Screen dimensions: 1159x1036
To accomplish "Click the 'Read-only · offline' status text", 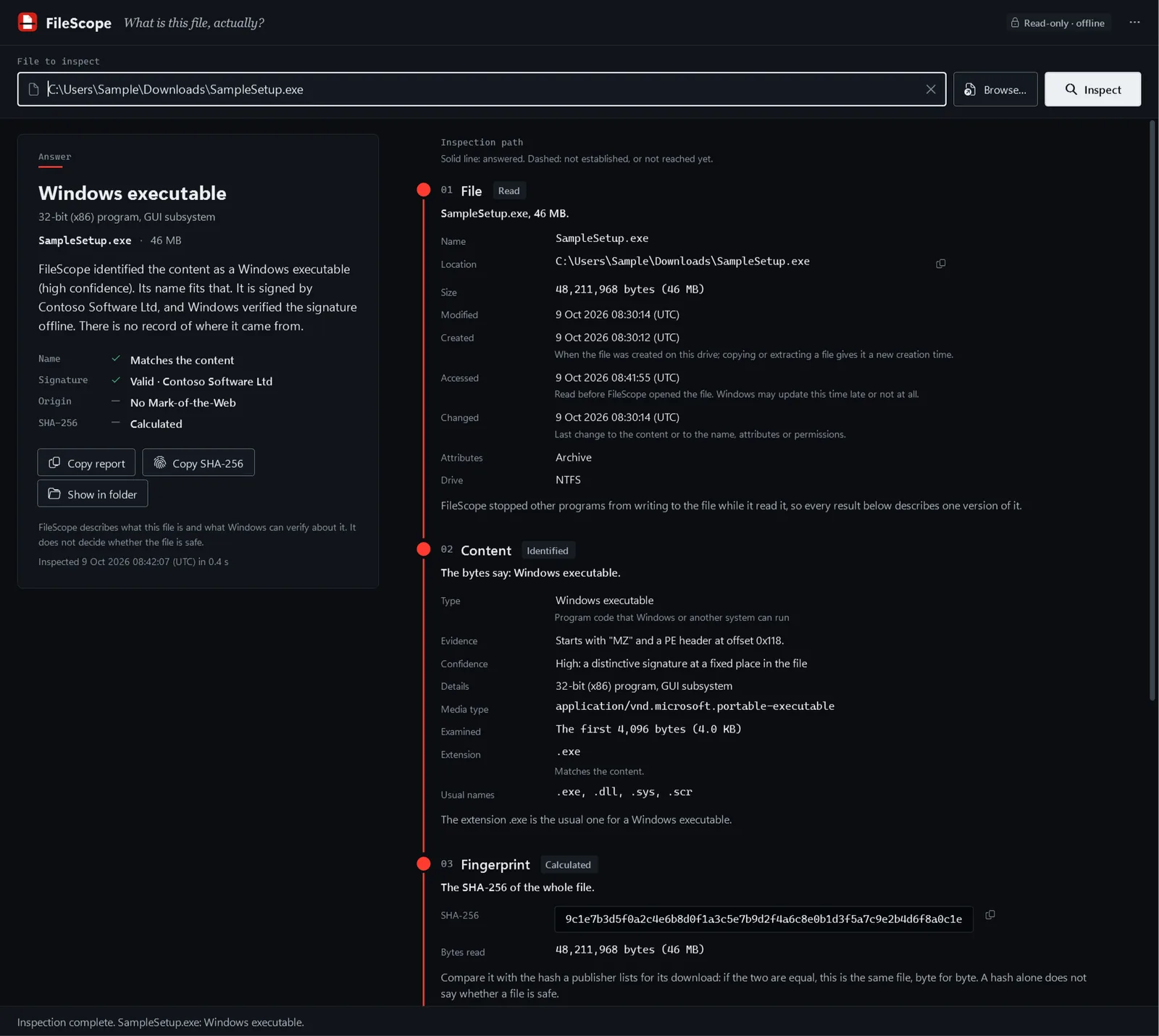I will pyautogui.click(x=1064, y=23).
